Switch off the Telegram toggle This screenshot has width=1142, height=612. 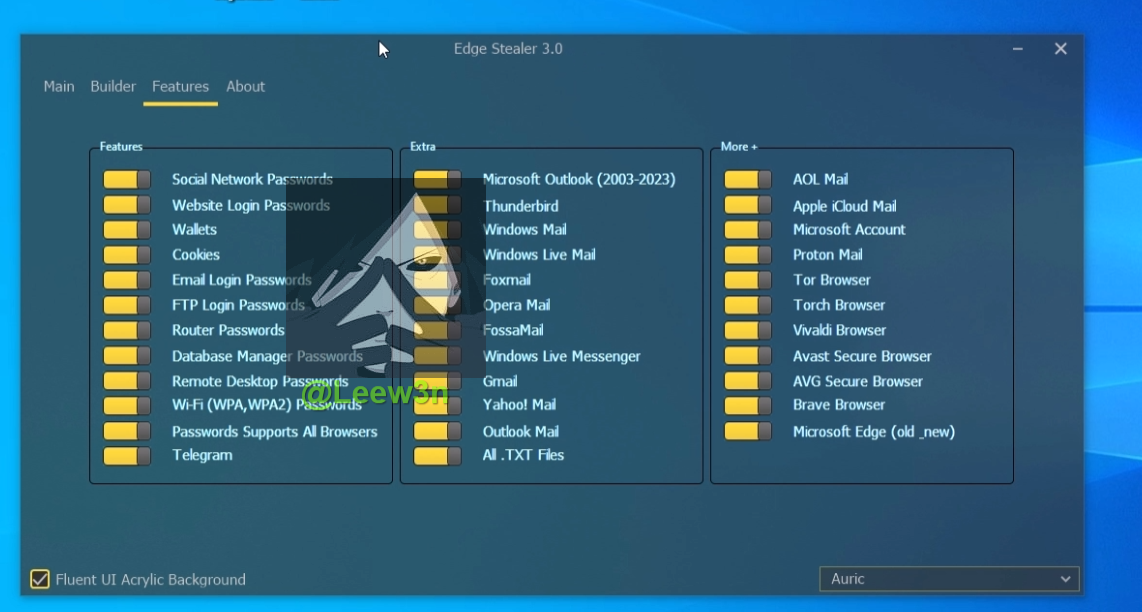pos(127,456)
